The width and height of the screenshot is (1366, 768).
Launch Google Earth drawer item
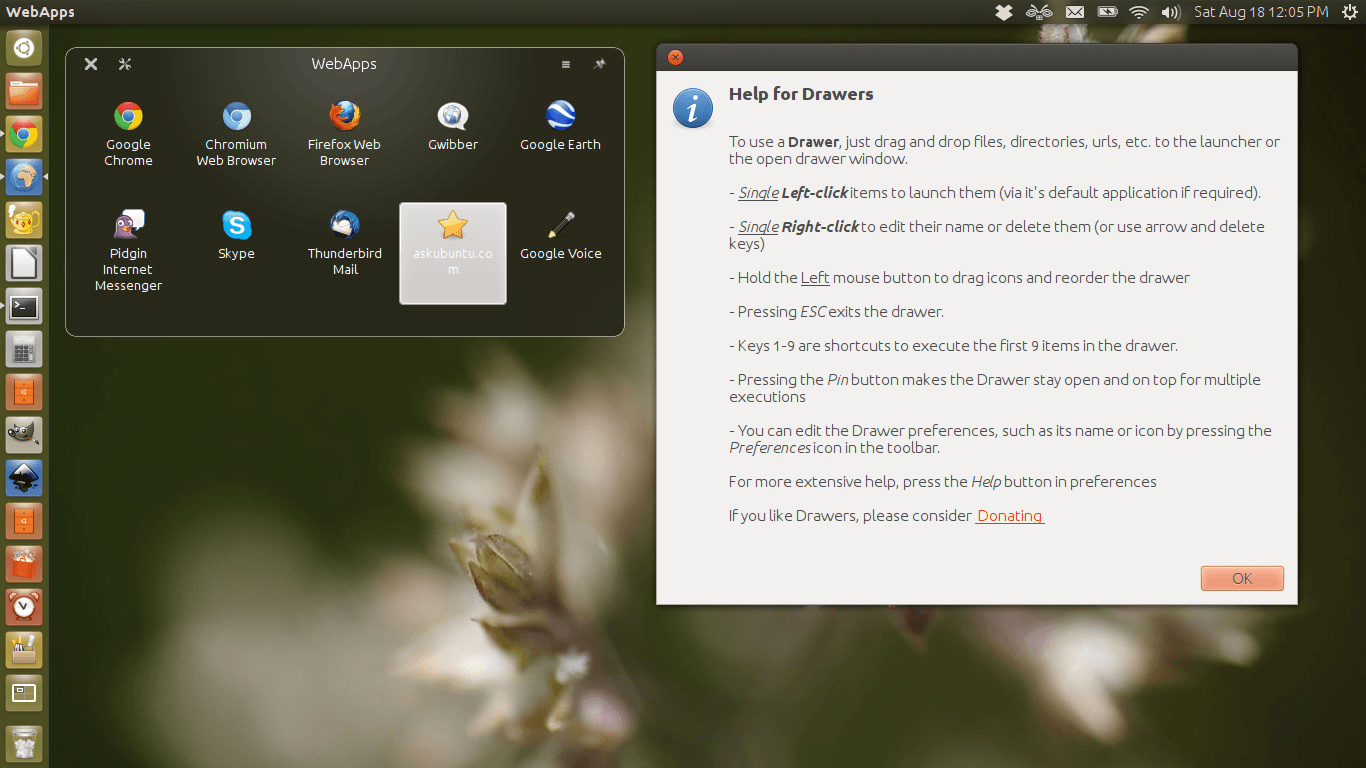[x=560, y=126]
